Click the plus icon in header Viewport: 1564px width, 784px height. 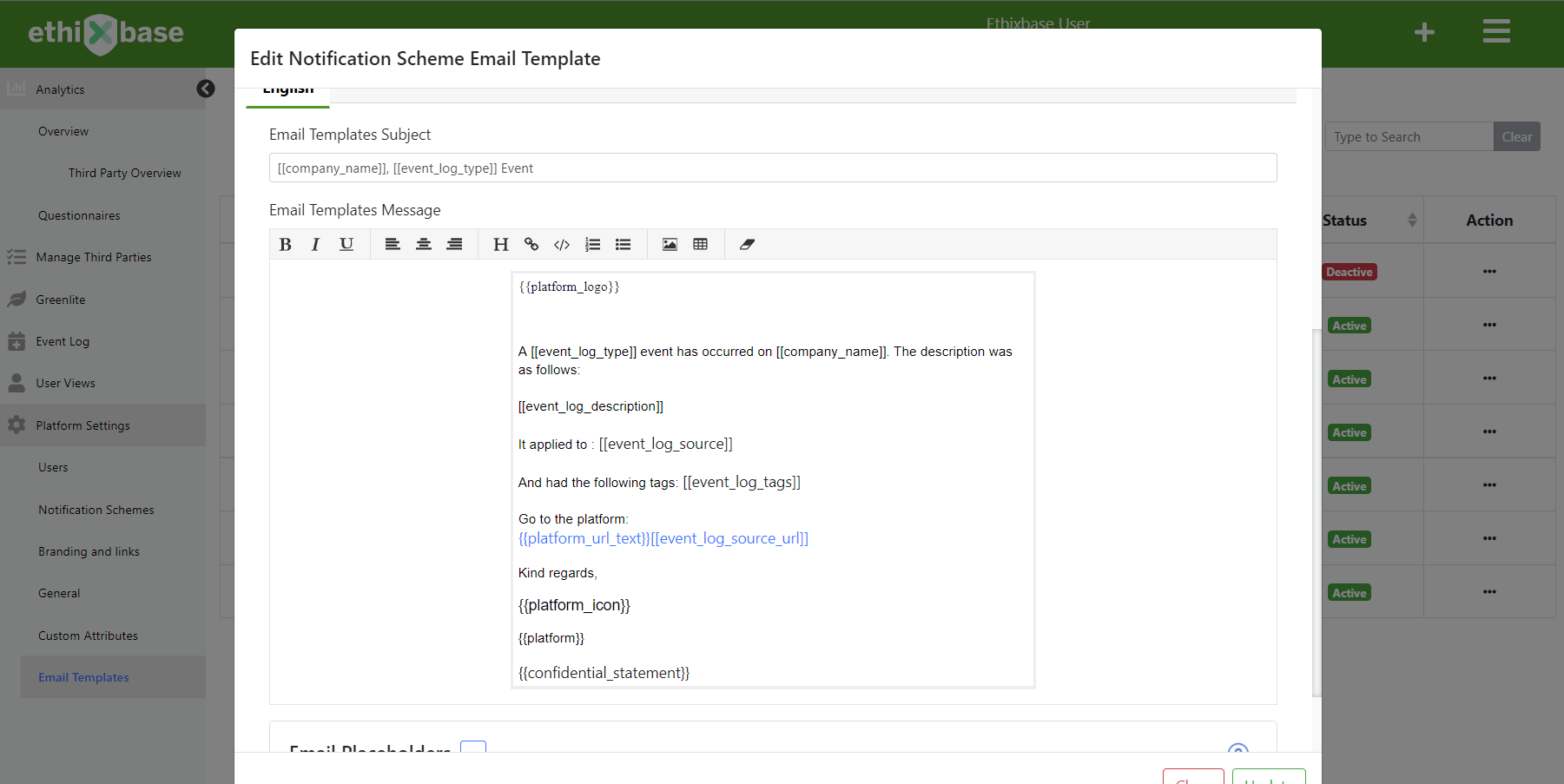(1424, 33)
